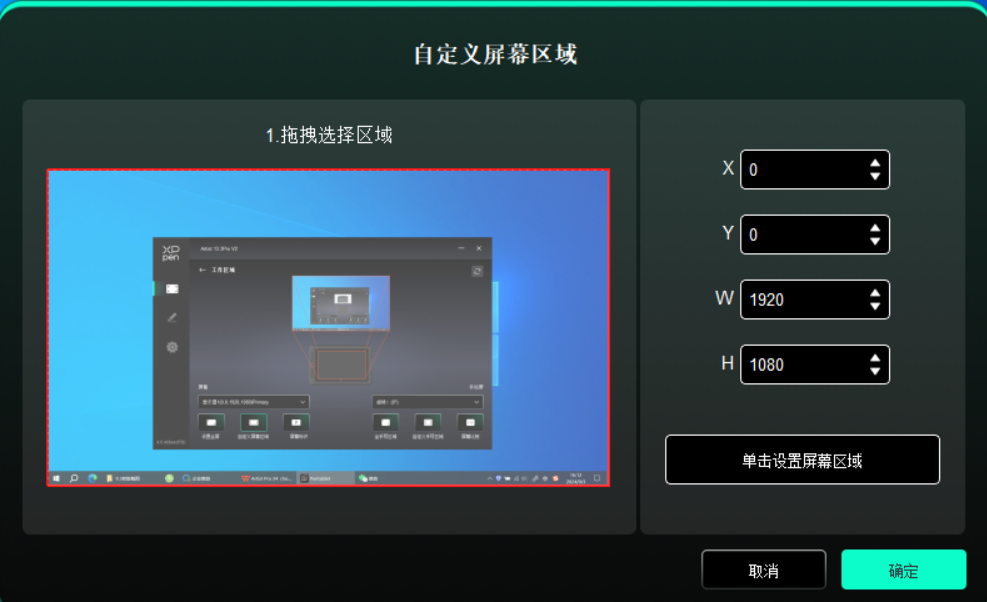
Task: Increase the W width with up arrow
Action: click(x=875, y=293)
